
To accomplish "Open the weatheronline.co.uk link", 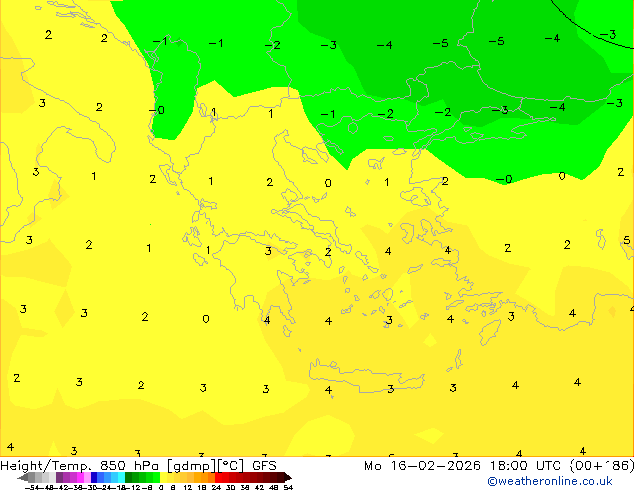I will pyautogui.click(x=550, y=481).
